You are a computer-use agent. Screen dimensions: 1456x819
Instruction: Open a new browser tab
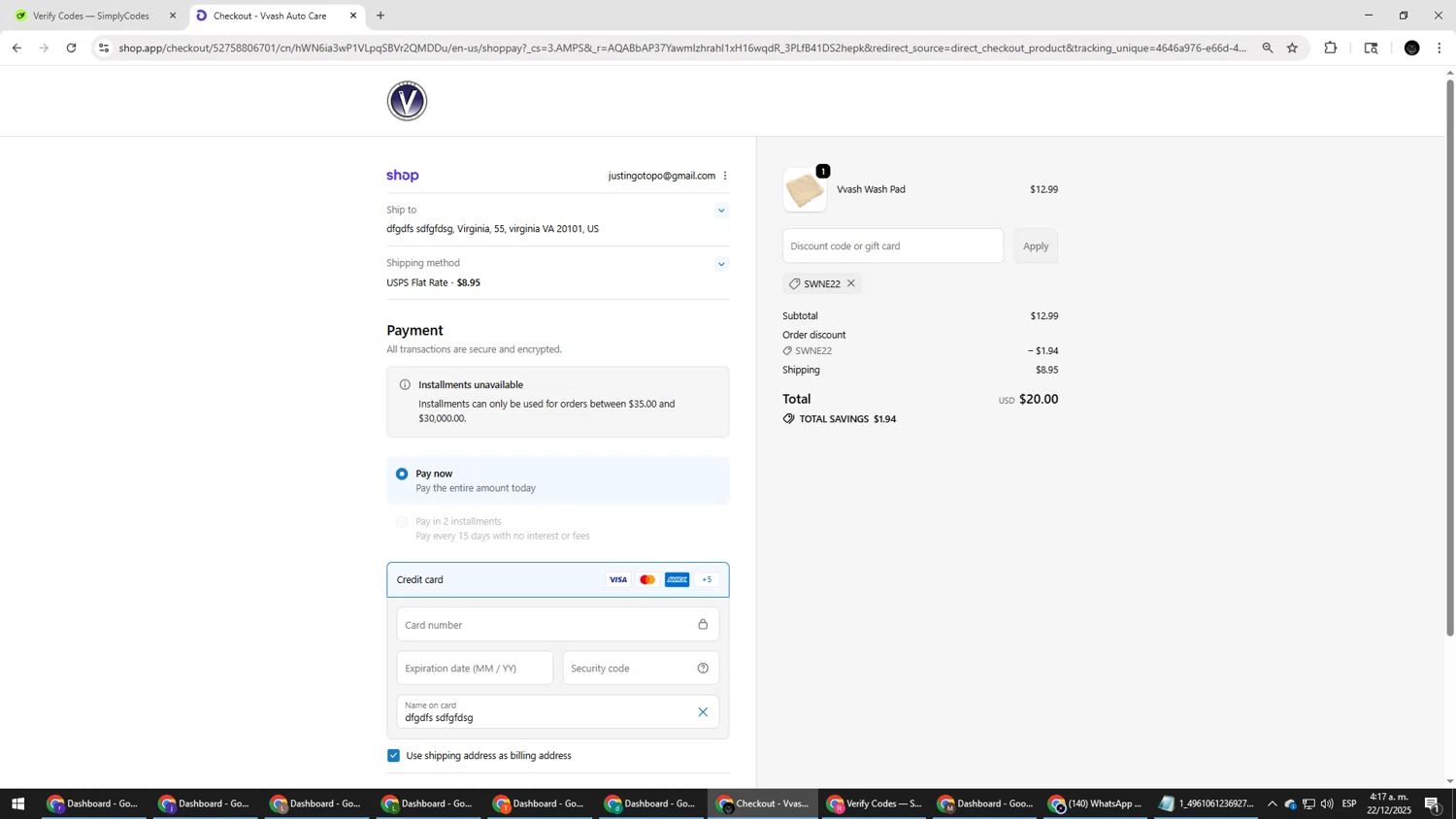[x=381, y=16]
